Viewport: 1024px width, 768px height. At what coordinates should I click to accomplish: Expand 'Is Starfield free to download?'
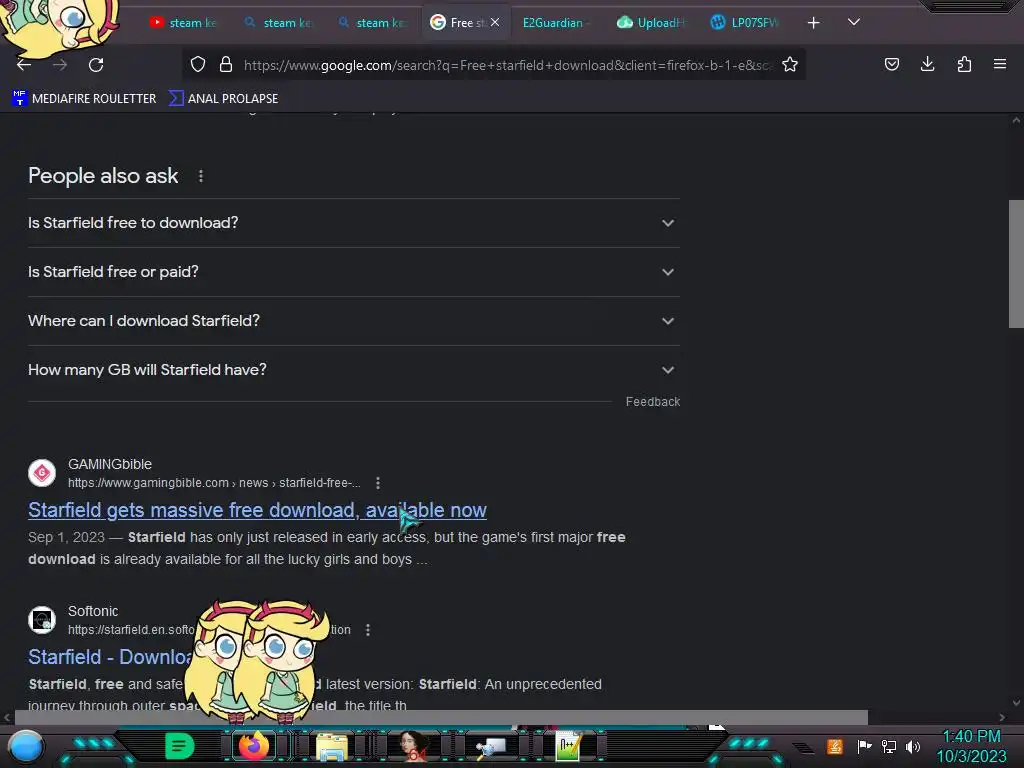click(x=353, y=223)
